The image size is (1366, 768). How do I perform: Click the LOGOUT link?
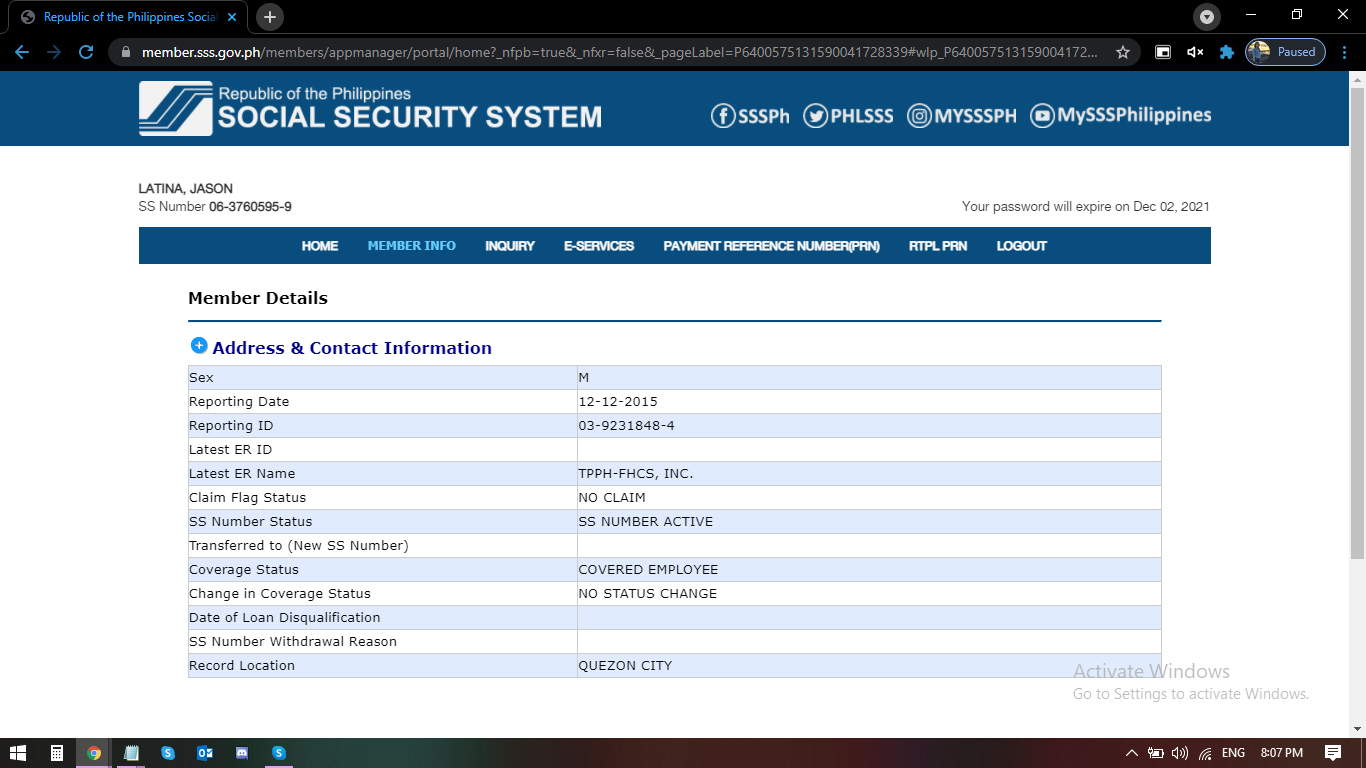pyautogui.click(x=1021, y=246)
